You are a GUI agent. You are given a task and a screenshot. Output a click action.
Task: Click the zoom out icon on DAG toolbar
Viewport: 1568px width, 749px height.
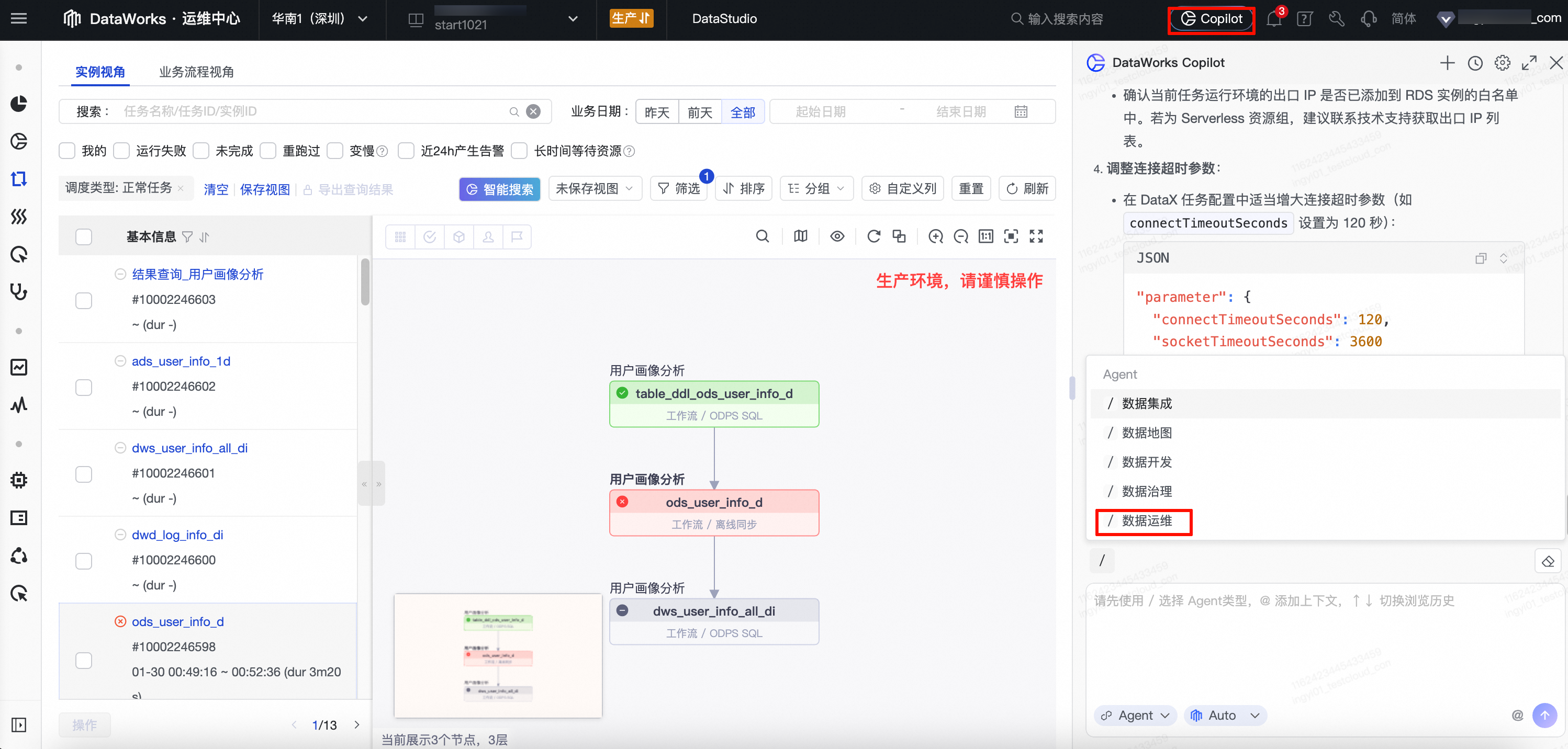(x=960, y=237)
